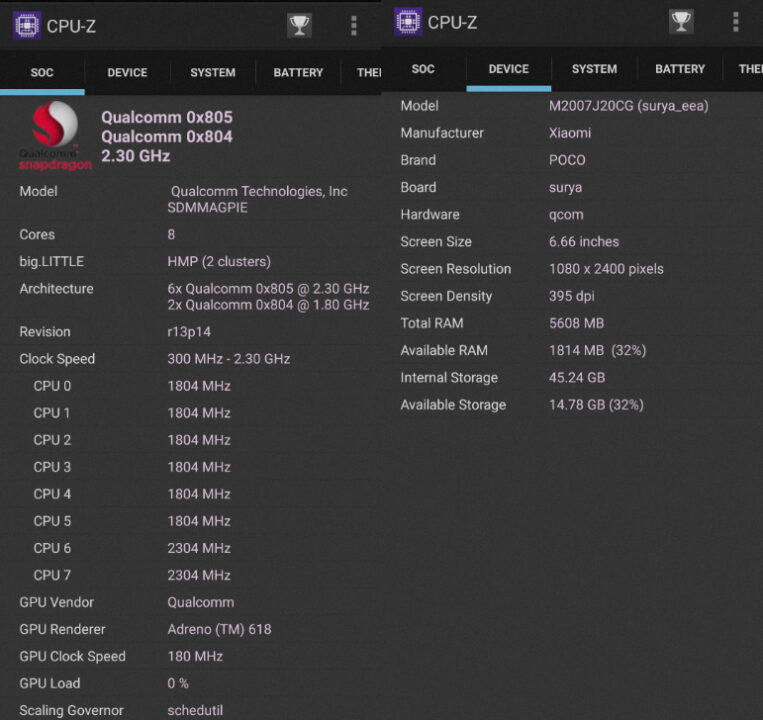Open trophy icon in right CPU-Z screen

point(681,22)
